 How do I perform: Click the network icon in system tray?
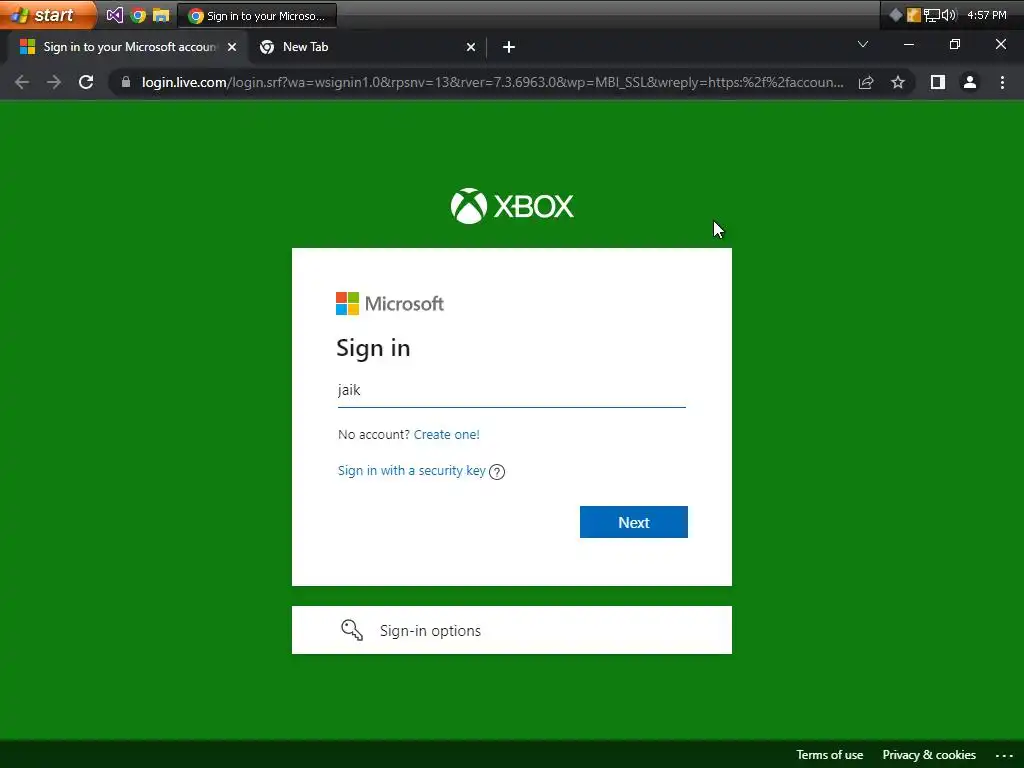pos(932,15)
